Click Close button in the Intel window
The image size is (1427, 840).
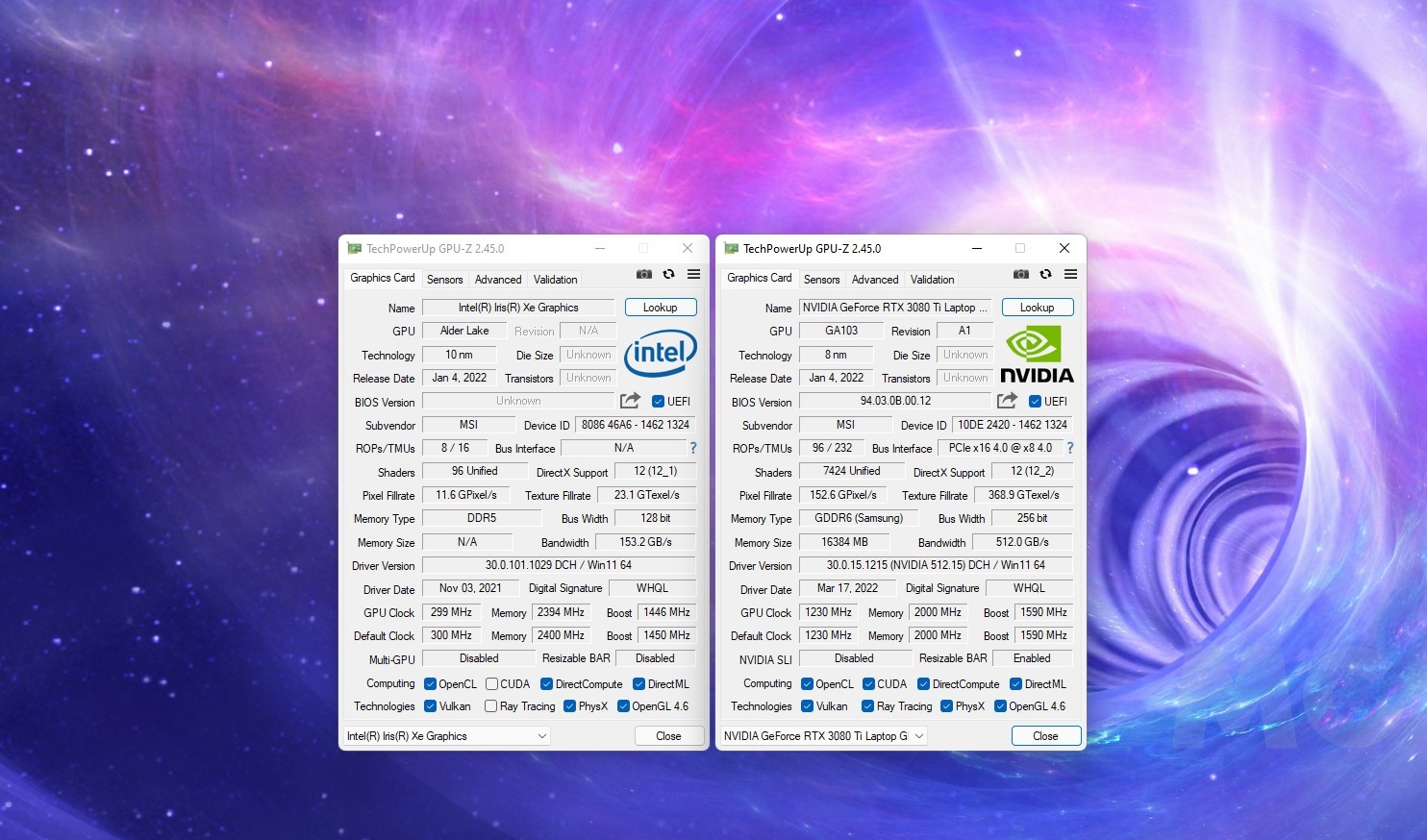tap(668, 736)
